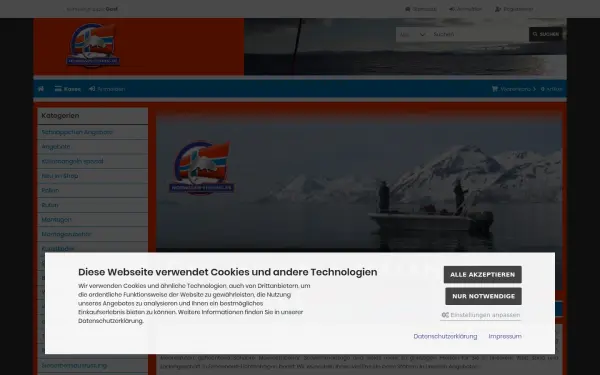The image size is (600, 375).
Task: Click the home icon in blue navigation bar
Action: click(x=41, y=89)
